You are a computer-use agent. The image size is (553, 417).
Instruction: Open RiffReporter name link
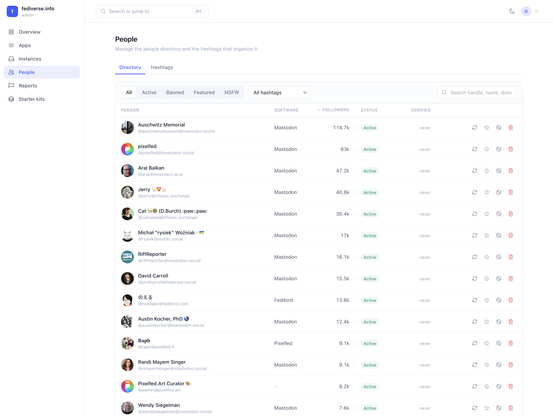(152, 254)
